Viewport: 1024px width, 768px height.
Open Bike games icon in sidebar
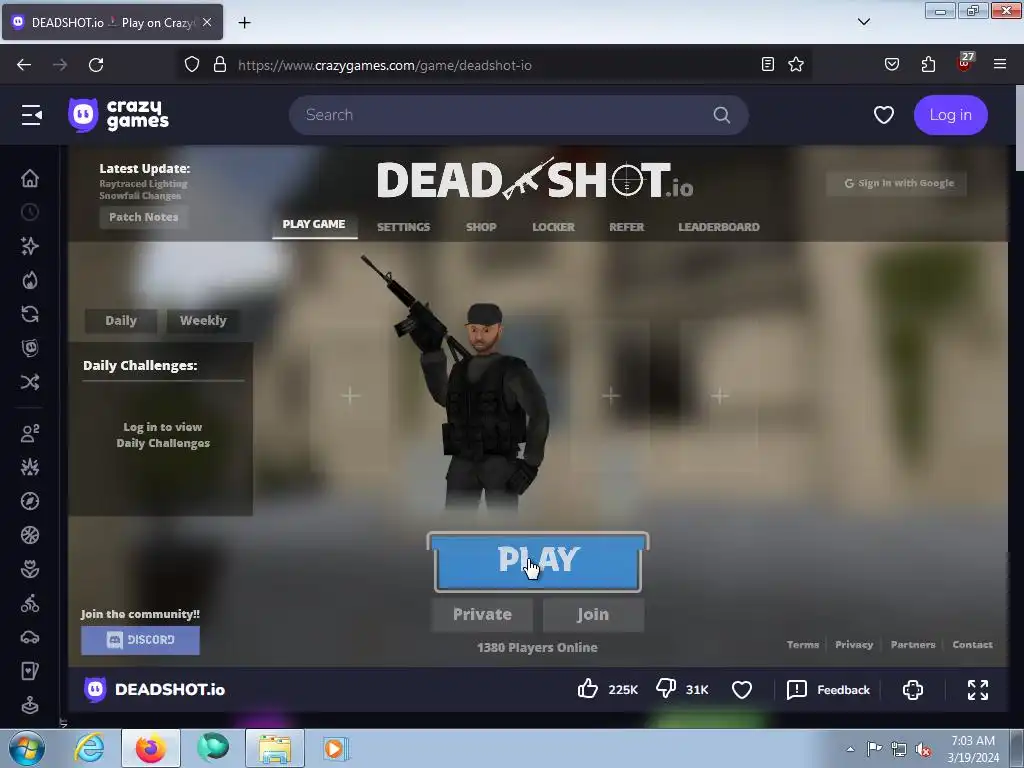click(30, 603)
